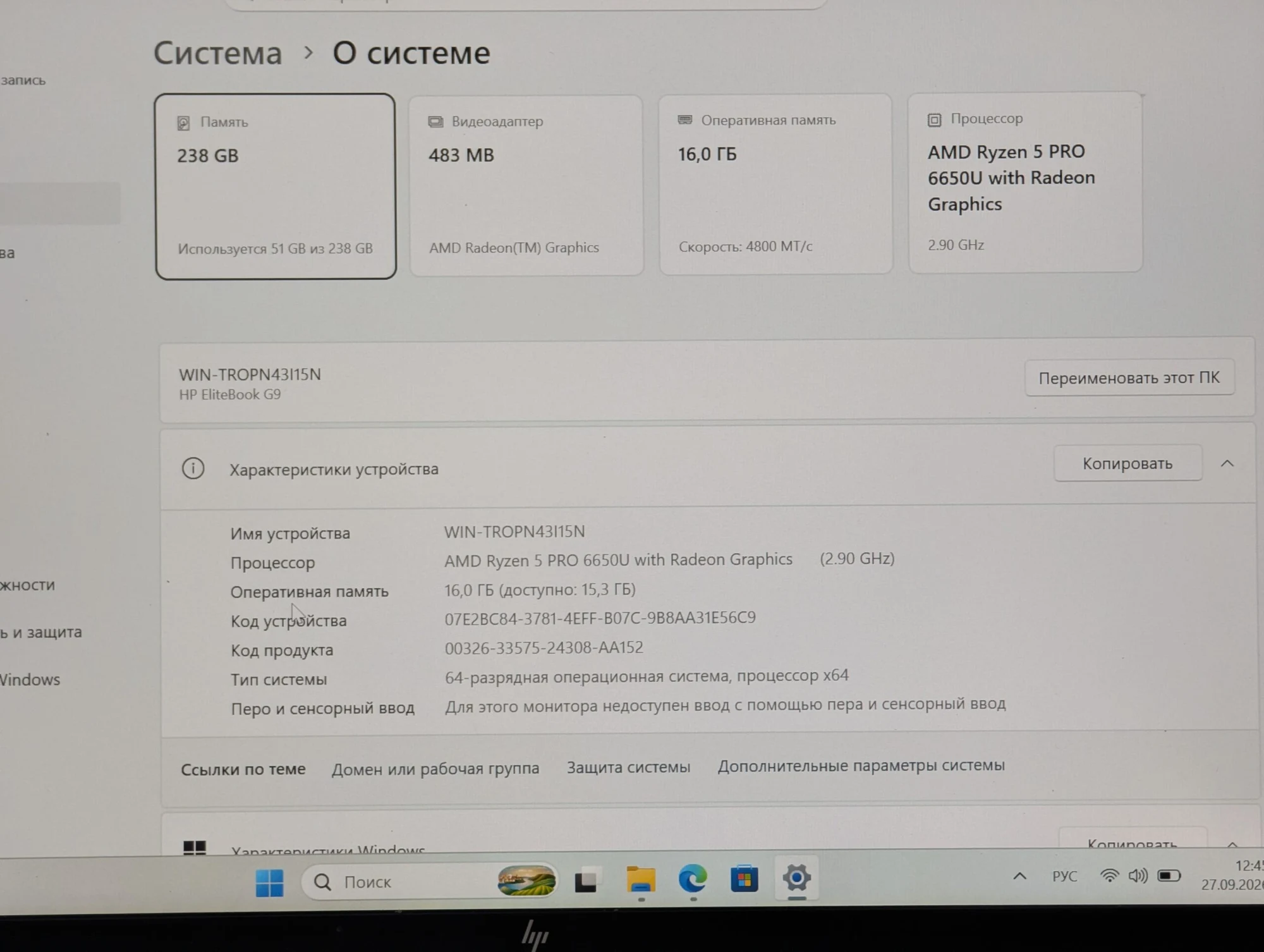Copy device specifications with Копировать
The height and width of the screenshot is (952, 1264).
click(x=1127, y=463)
